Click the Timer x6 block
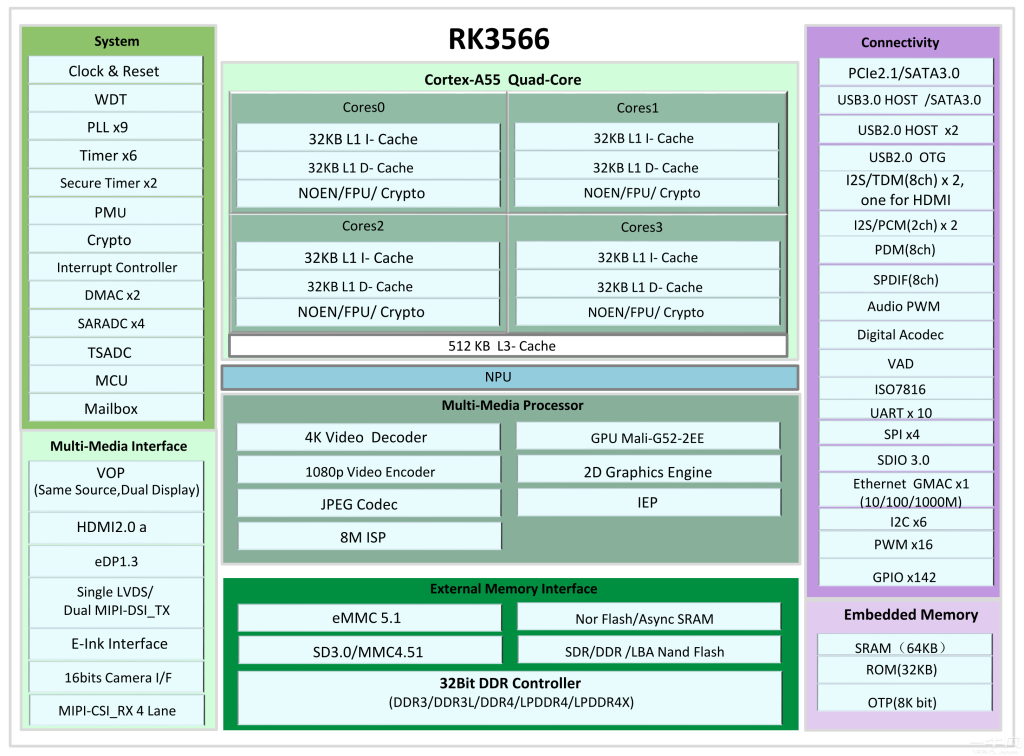 coord(116,155)
